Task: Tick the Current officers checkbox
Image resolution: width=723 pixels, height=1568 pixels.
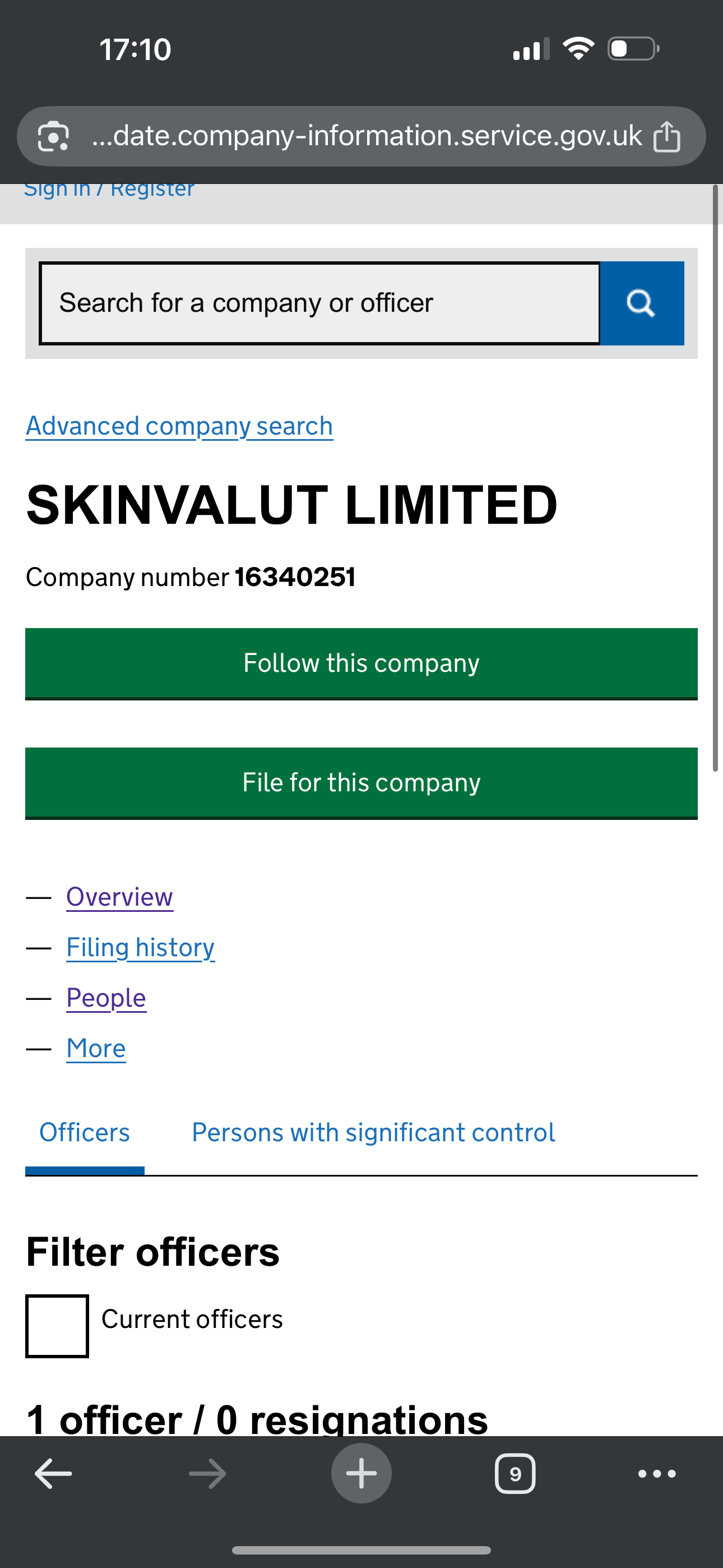Action: pyautogui.click(x=57, y=1326)
